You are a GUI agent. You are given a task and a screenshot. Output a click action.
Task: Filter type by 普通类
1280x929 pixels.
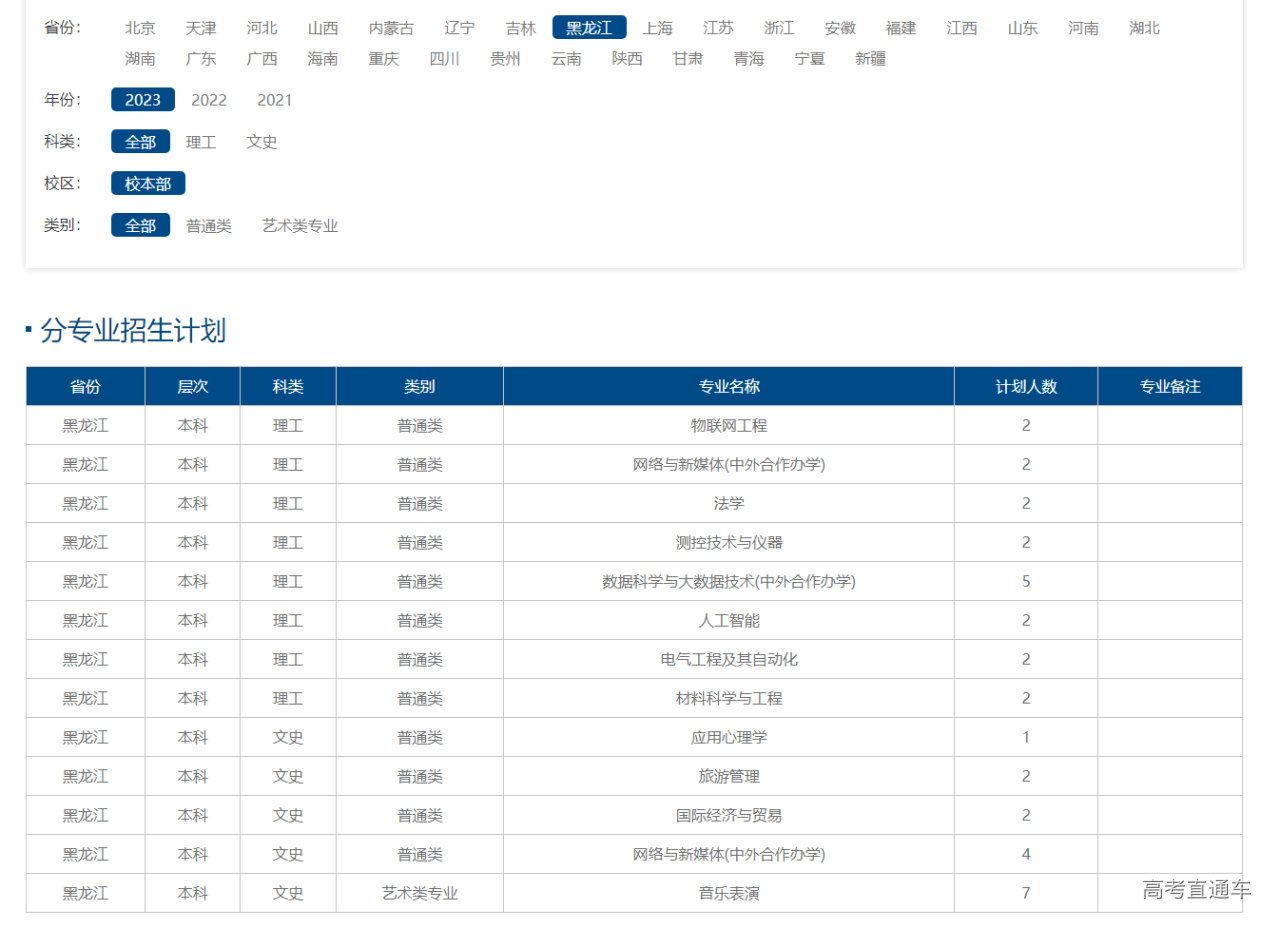click(208, 226)
